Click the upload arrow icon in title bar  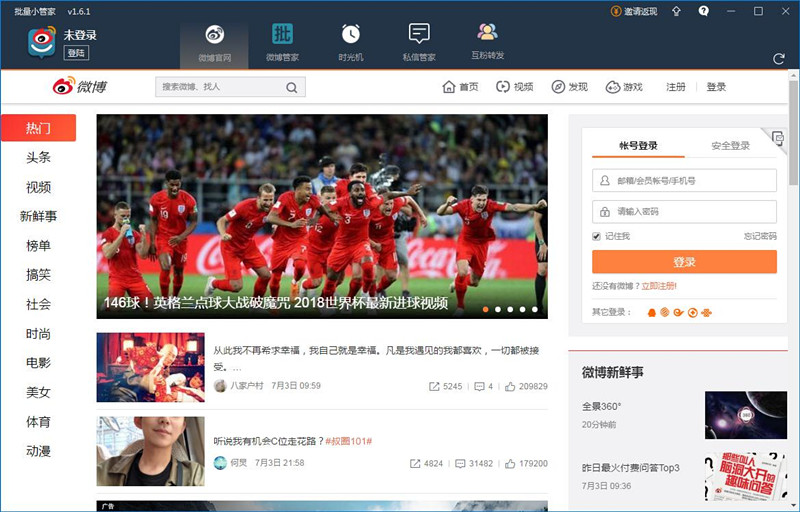pos(677,11)
